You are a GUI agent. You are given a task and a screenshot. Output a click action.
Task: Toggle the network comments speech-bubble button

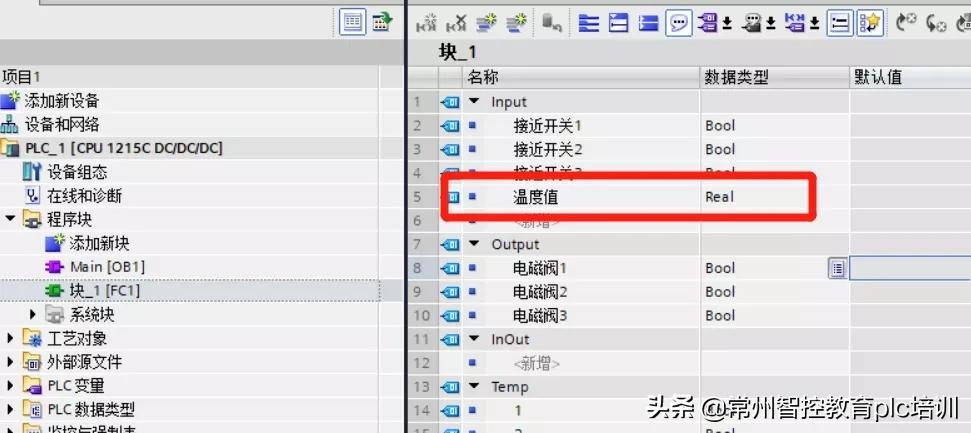tap(679, 22)
